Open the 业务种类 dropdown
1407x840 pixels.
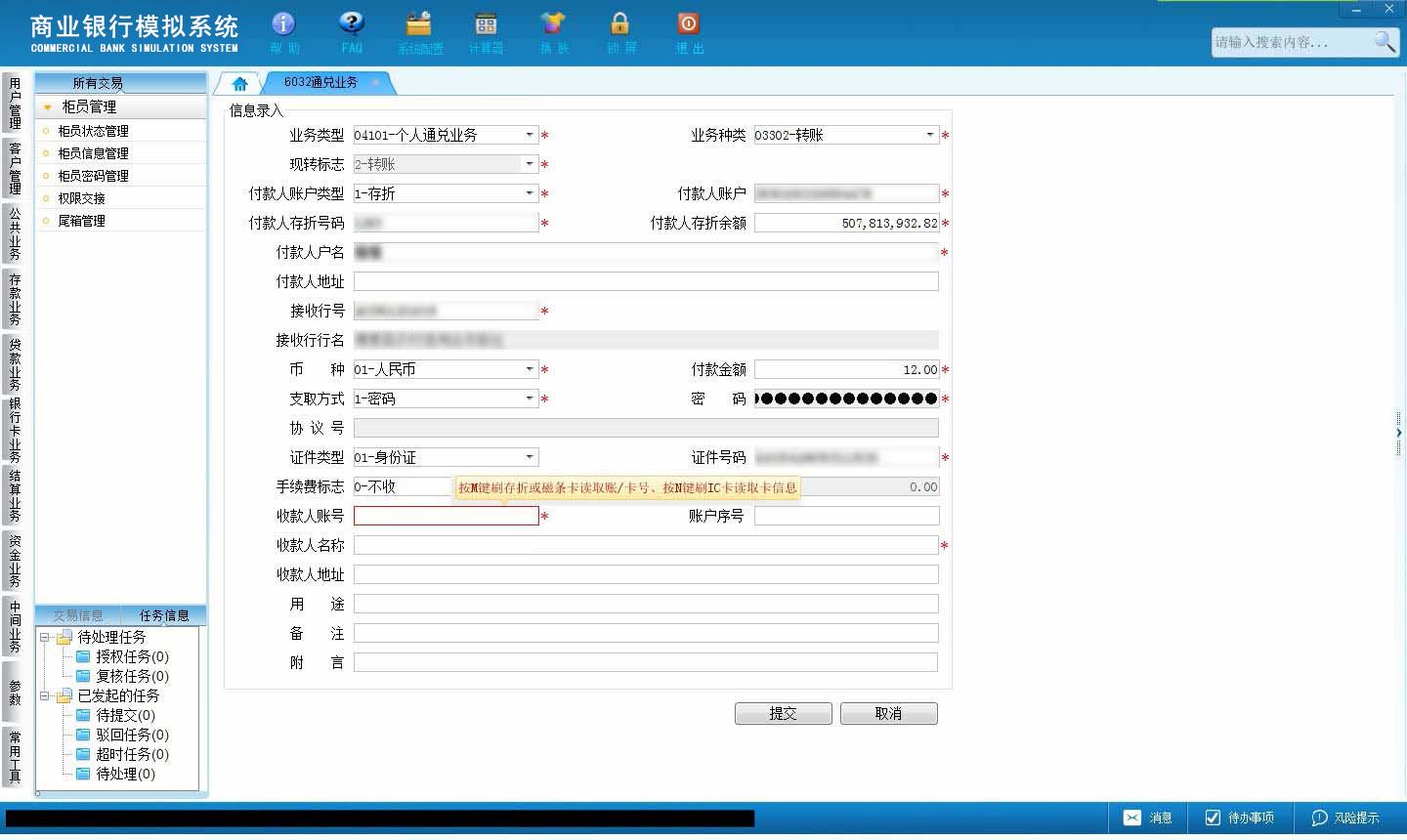(930, 135)
